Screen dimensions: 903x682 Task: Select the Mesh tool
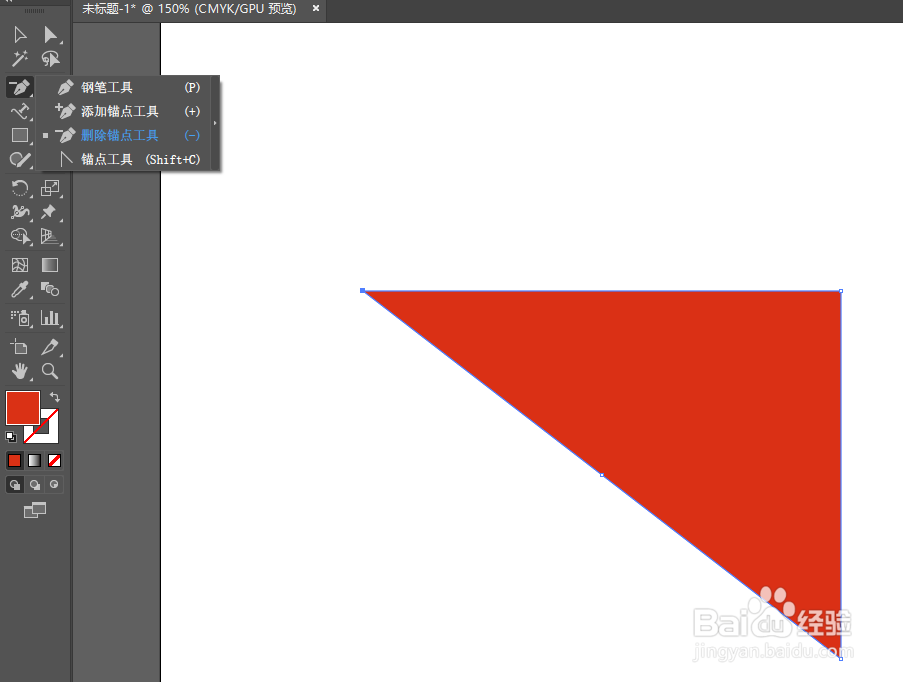click(x=20, y=265)
